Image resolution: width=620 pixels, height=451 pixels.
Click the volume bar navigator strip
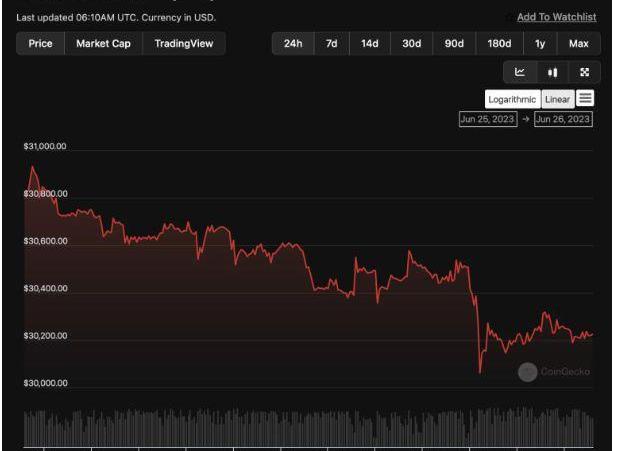308,428
